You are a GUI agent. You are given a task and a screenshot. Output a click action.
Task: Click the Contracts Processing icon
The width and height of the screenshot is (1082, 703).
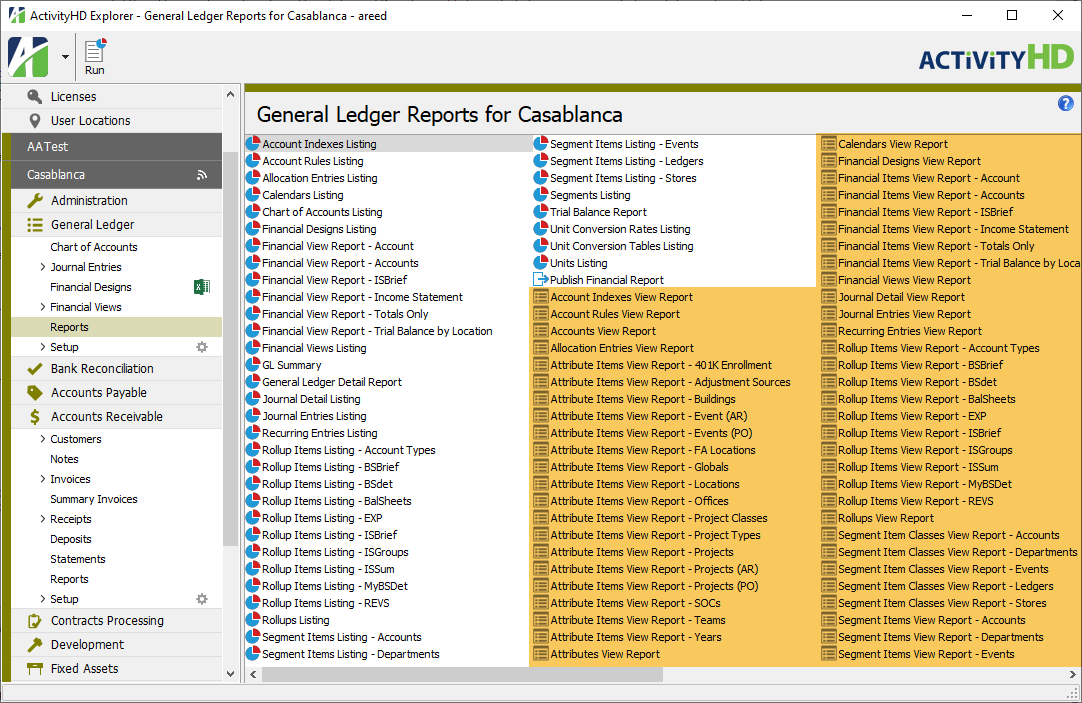click(x=35, y=621)
